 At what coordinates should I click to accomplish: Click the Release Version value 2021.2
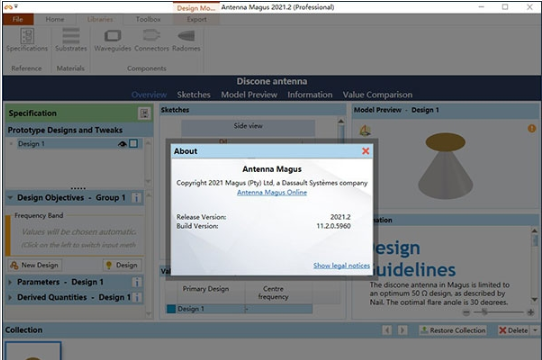[340, 217]
